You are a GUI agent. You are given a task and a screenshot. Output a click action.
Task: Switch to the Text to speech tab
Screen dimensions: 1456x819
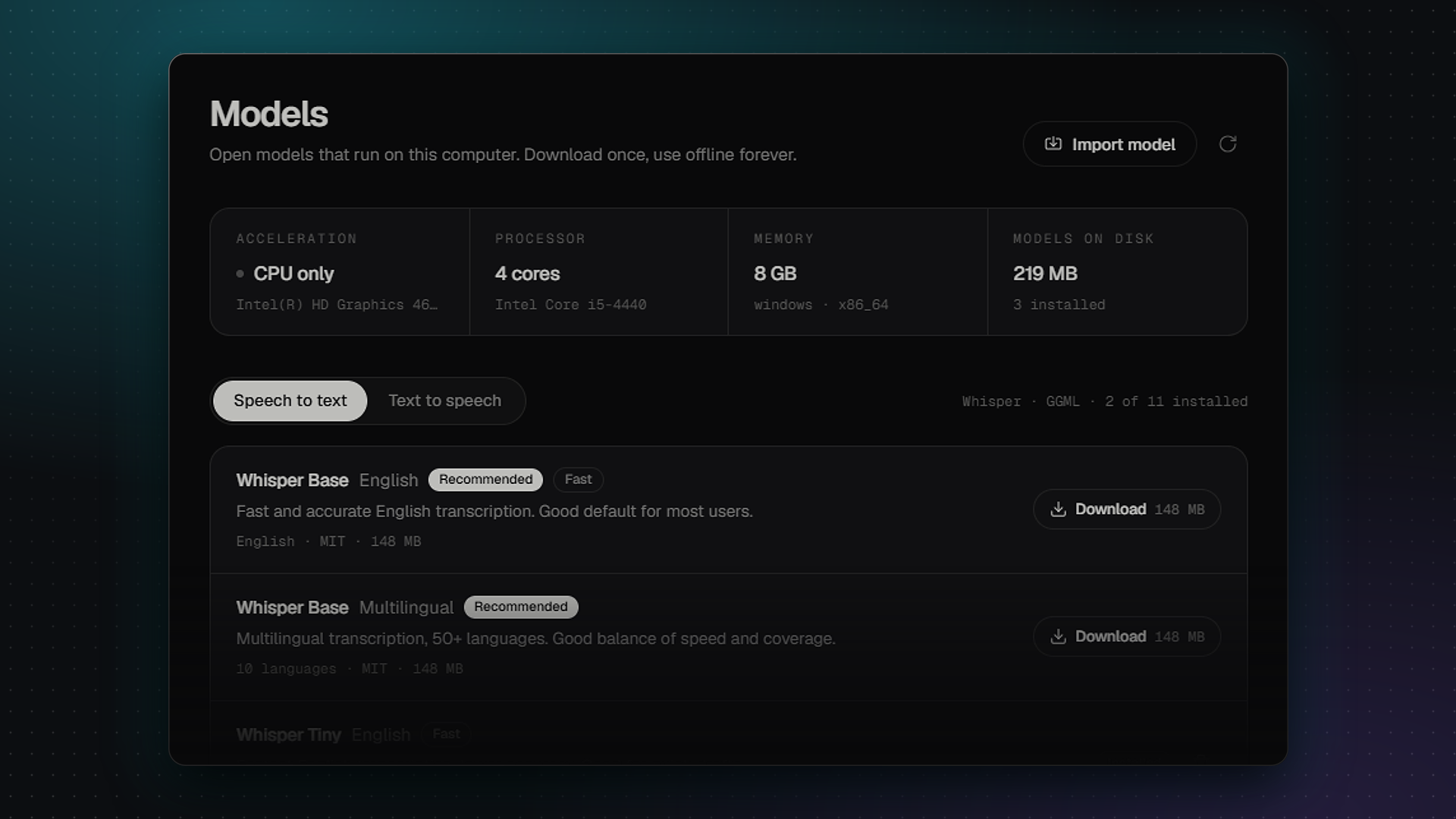point(444,400)
